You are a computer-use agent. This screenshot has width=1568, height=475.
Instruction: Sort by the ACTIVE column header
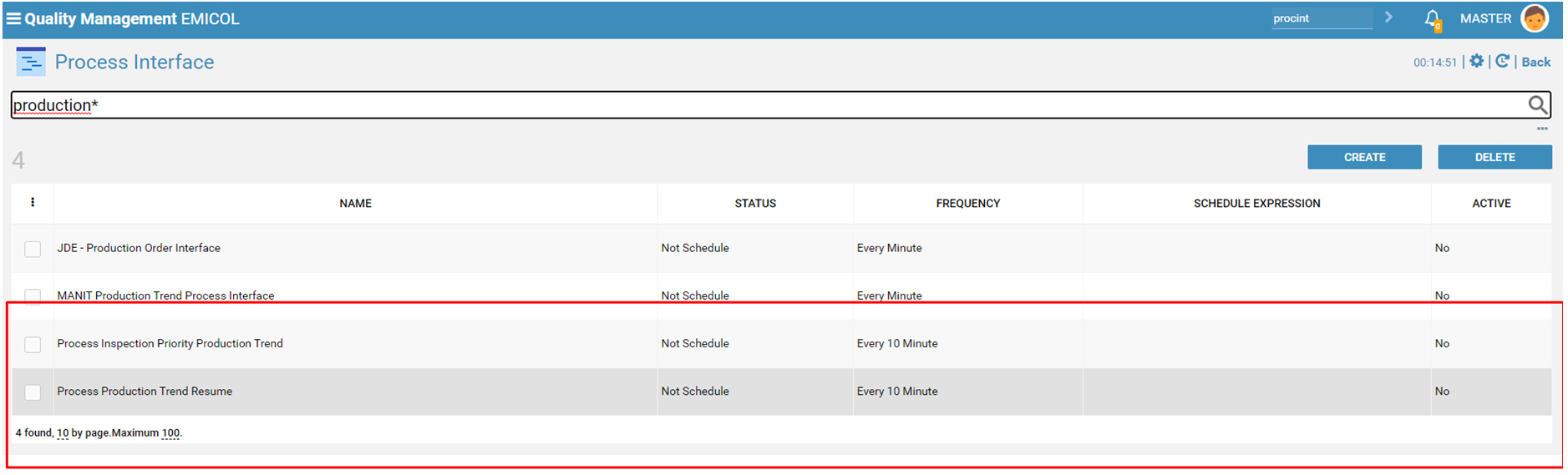pos(1491,203)
